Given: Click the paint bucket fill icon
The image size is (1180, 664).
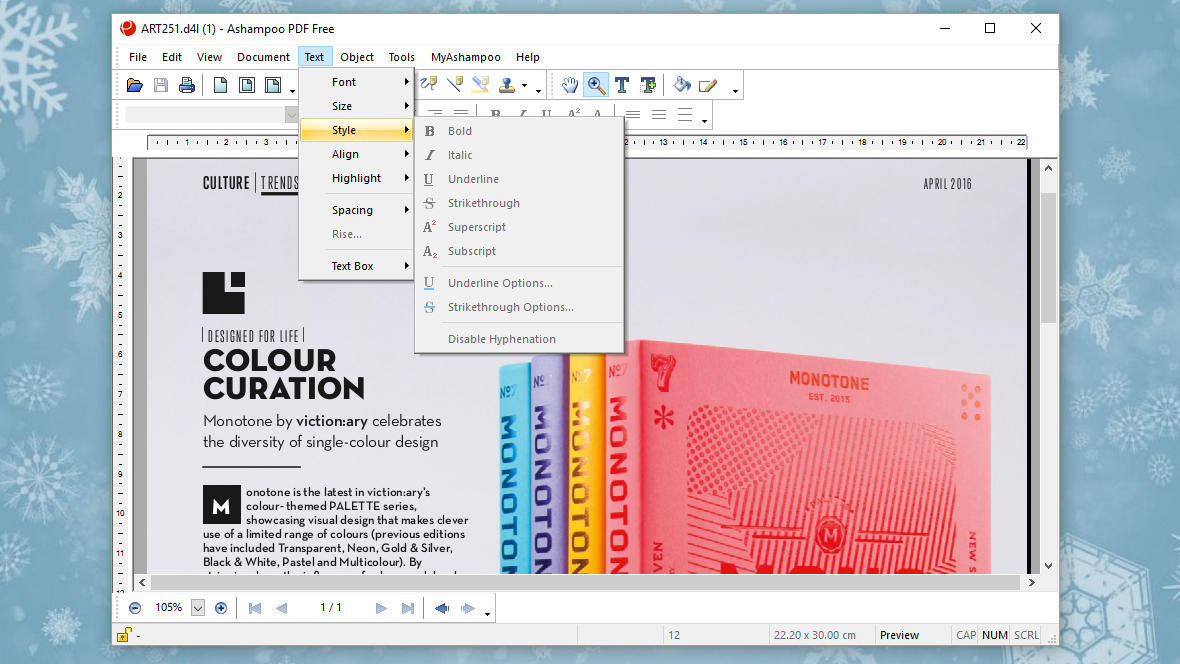Looking at the screenshot, I should 682,85.
